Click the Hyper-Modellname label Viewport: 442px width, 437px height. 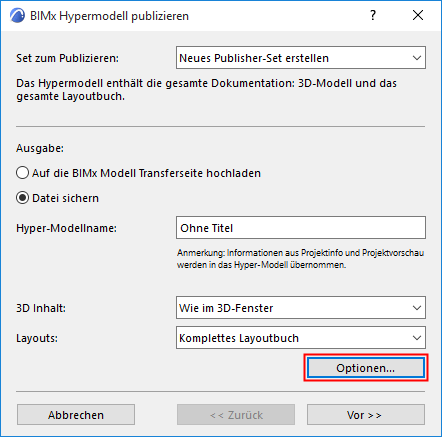coord(67,228)
